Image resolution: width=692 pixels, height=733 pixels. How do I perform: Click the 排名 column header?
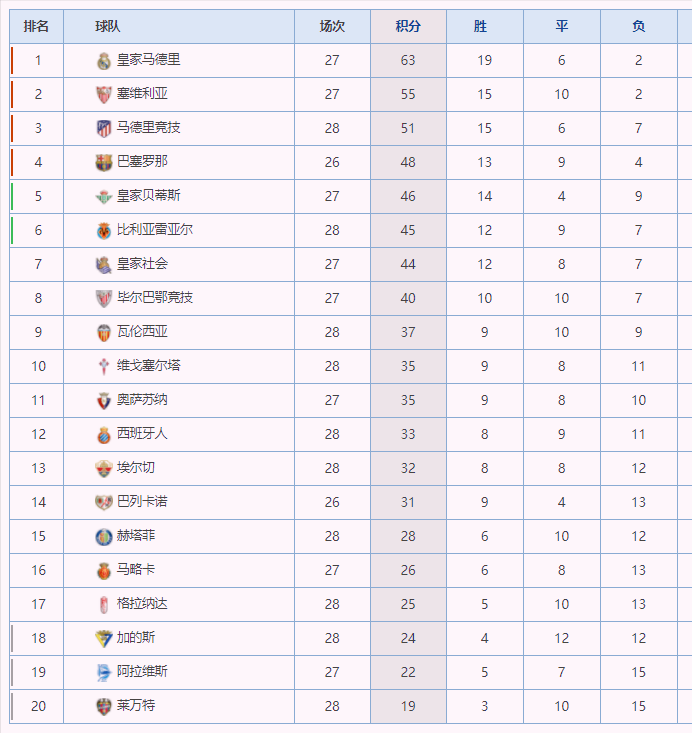point(37,27)
